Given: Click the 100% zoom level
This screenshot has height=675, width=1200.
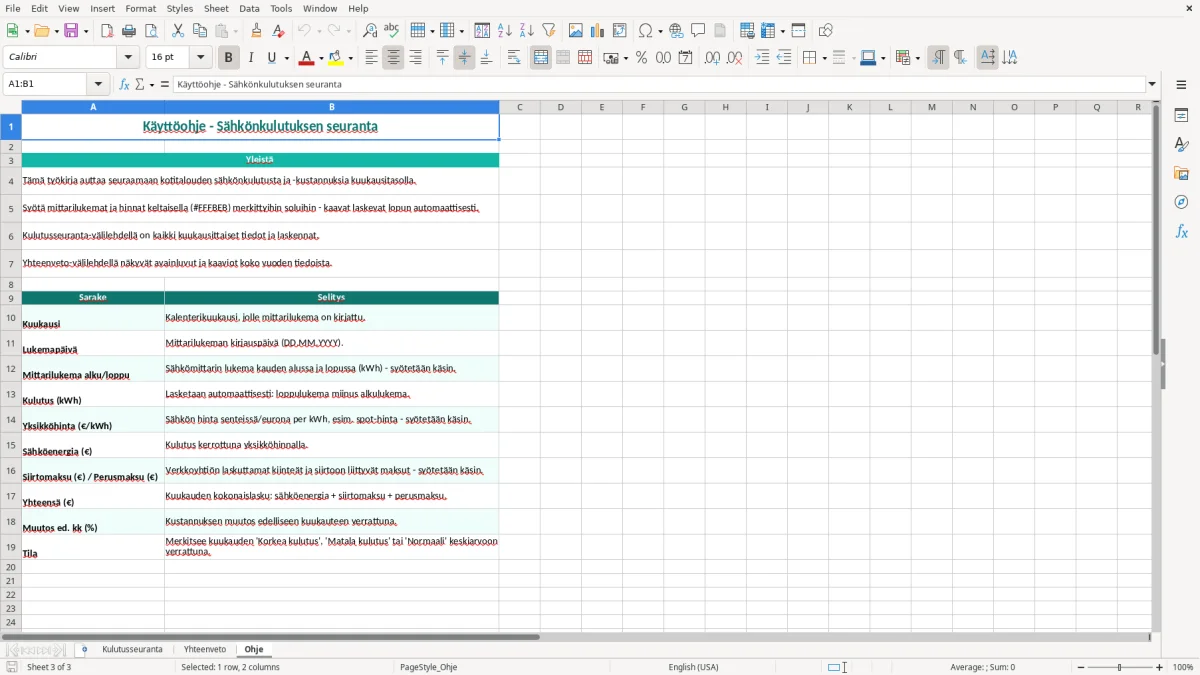Looking at the screenshot, I should tap(1183, 667).
